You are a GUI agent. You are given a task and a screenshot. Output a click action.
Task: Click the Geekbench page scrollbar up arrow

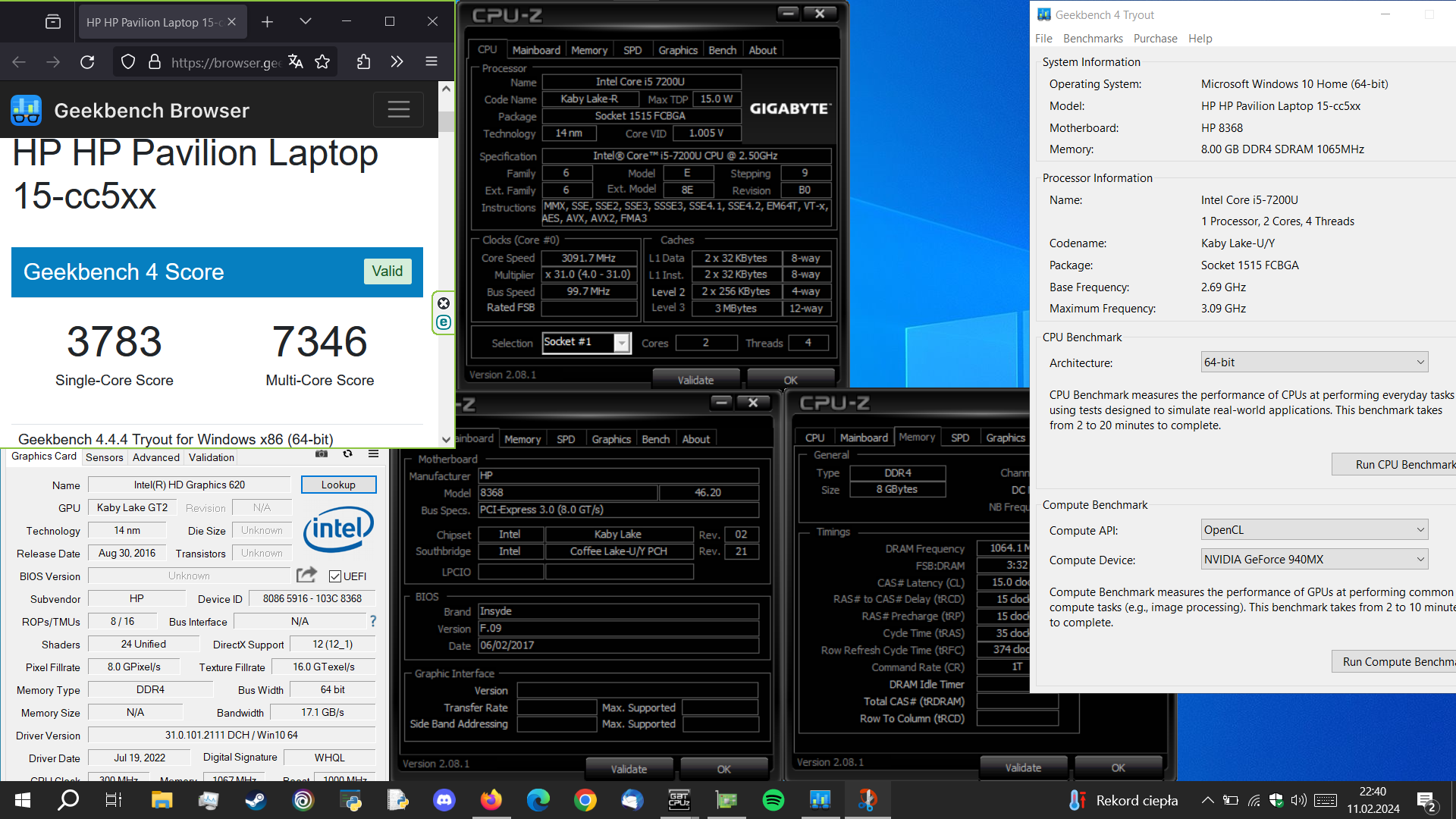[x=446, y=89]
